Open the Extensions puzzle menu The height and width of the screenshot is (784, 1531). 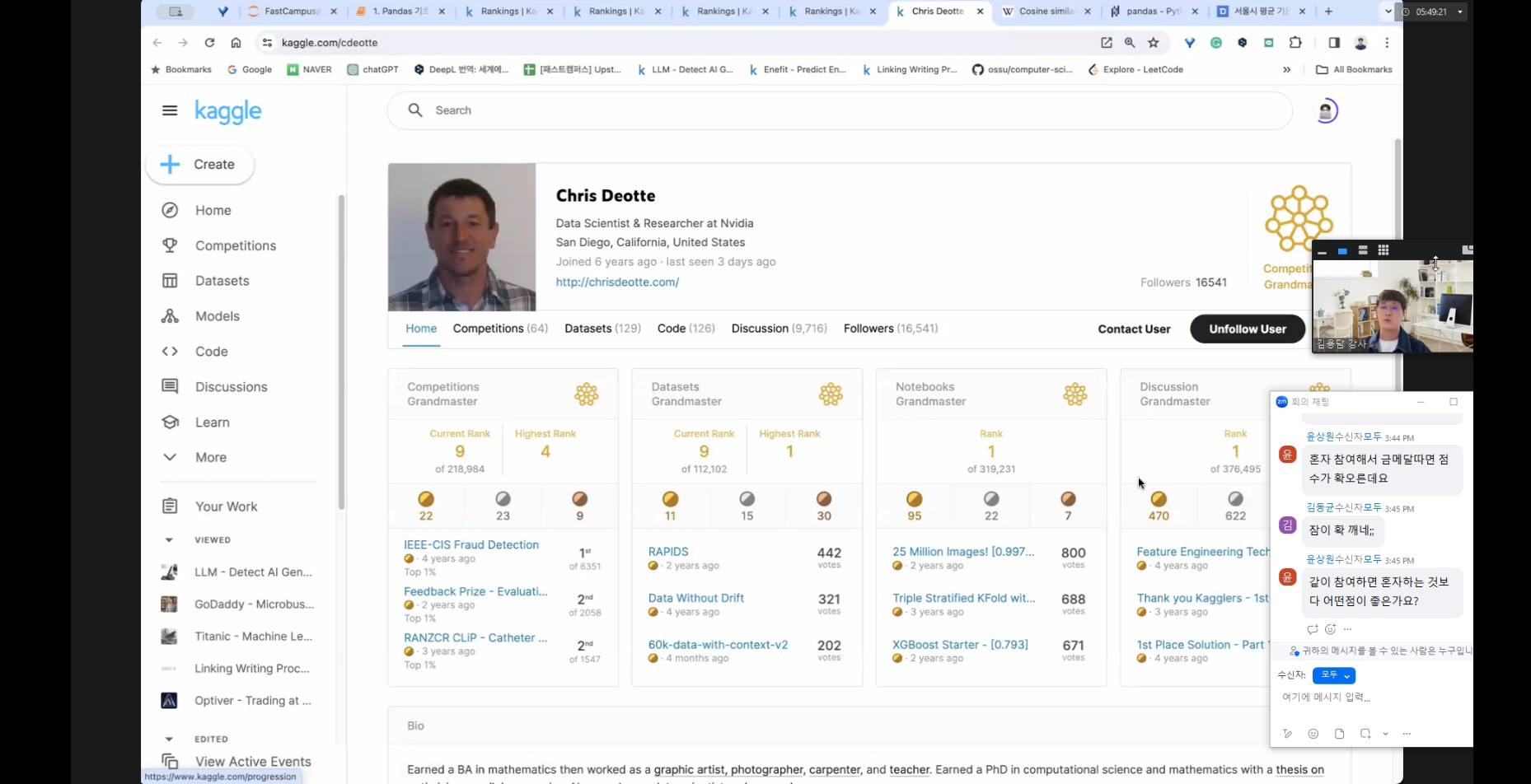1295,43
